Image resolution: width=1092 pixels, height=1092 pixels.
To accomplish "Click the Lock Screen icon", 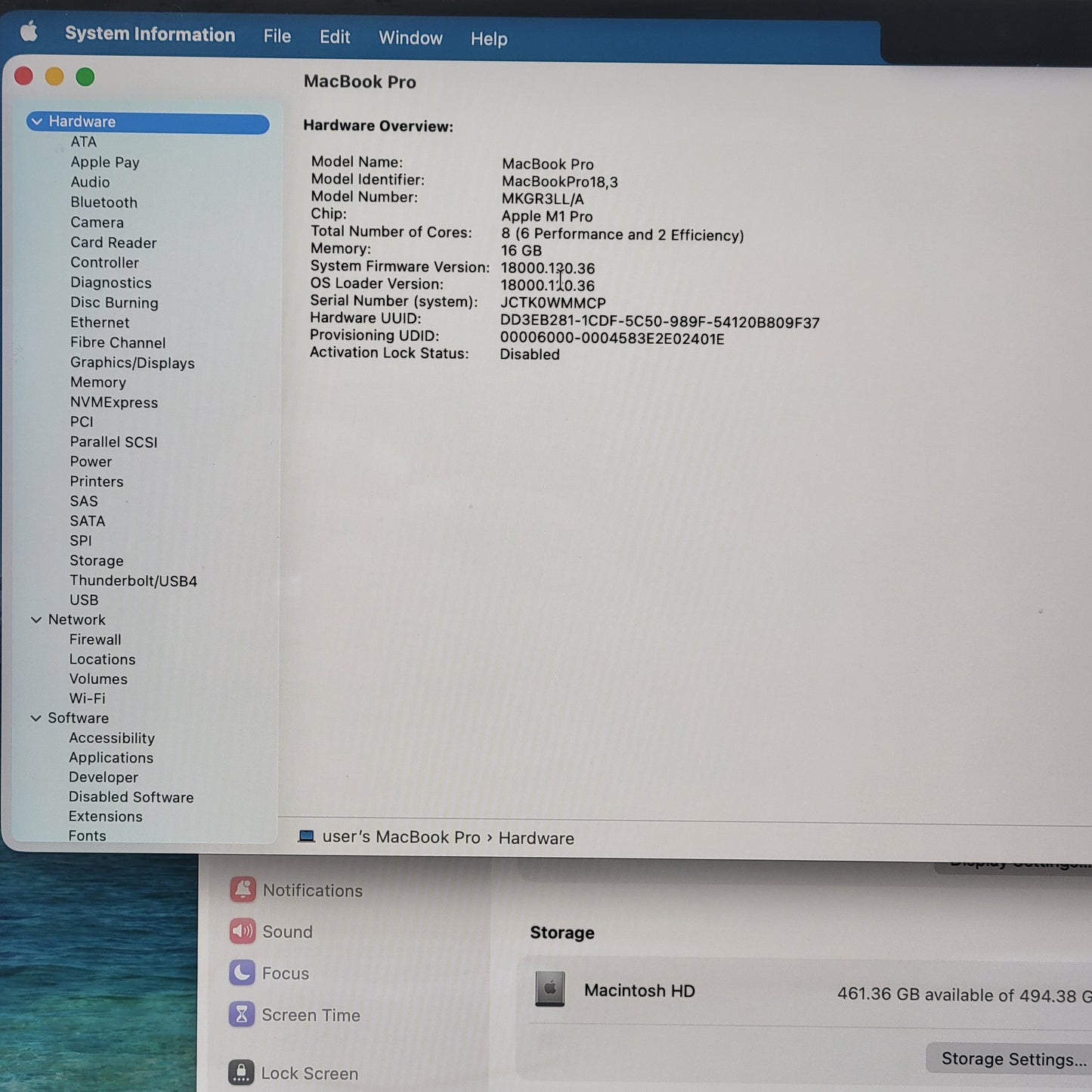I will (x=241, y=1072).
